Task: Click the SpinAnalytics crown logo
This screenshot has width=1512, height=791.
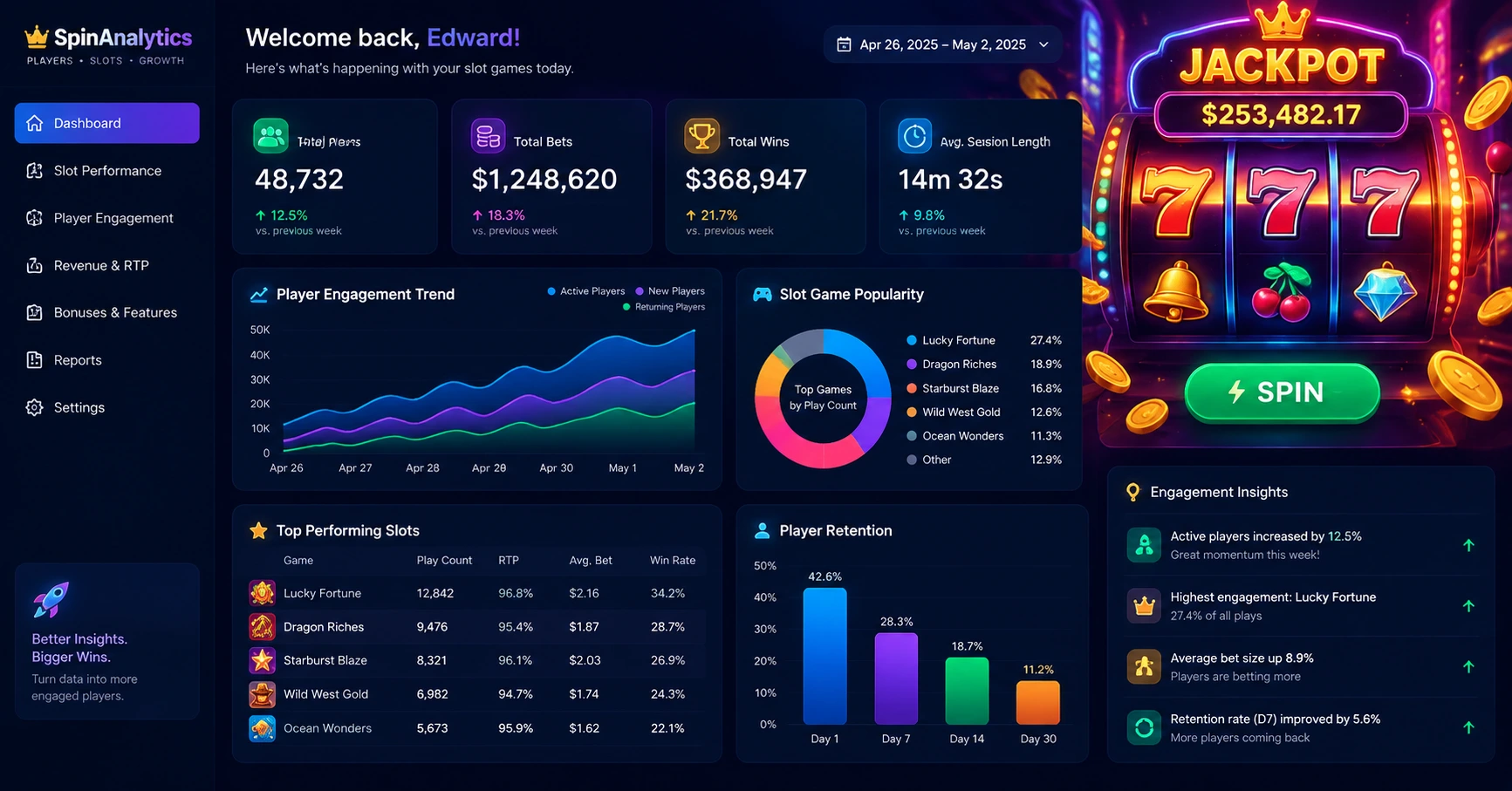Action: 36,37
